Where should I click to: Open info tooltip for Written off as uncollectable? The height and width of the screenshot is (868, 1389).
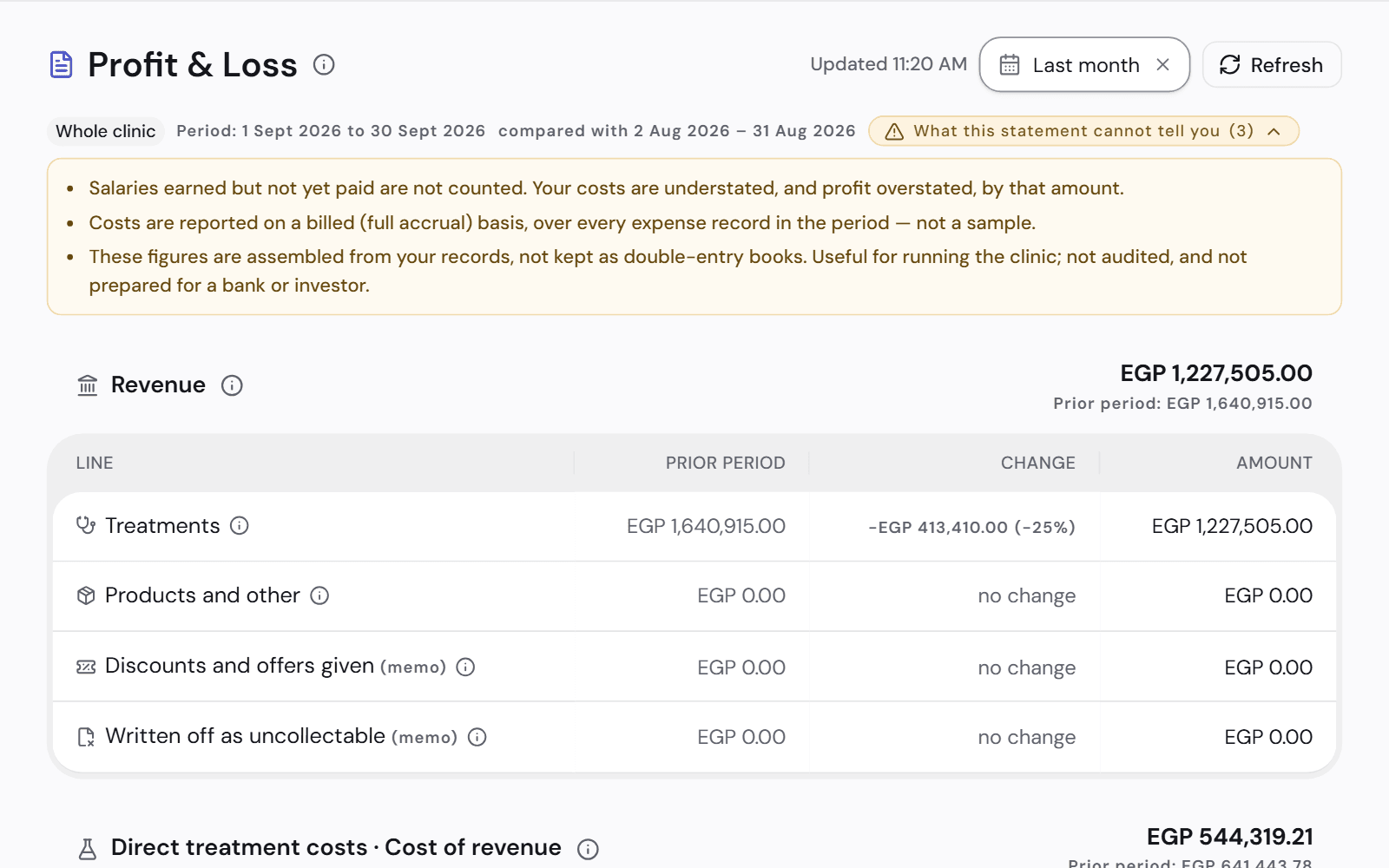[x=477, y=737]
